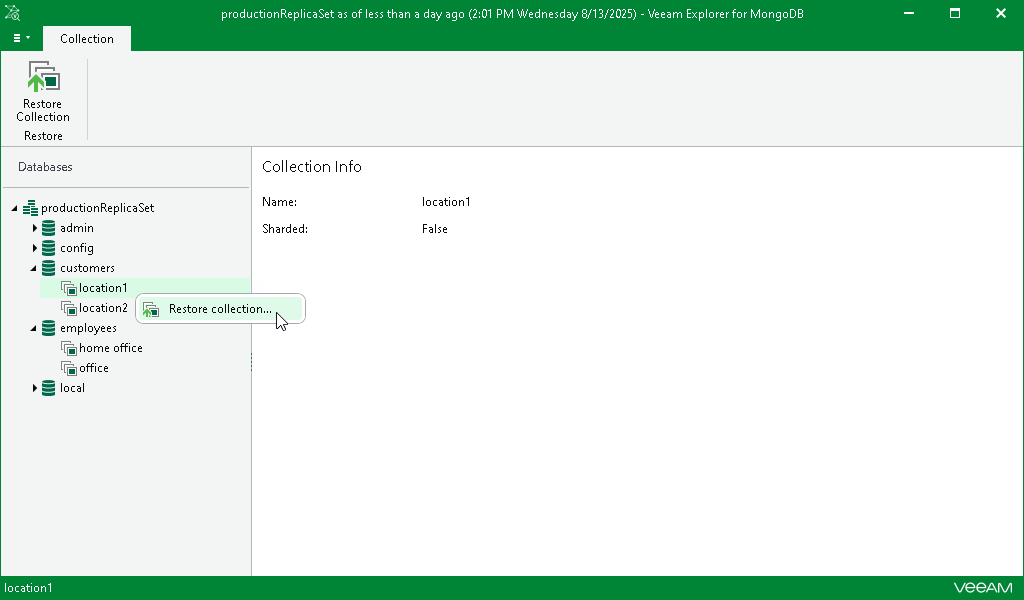Select the customers database label
The width and height of the screenshot is (1024, 600).
(87, 268)
